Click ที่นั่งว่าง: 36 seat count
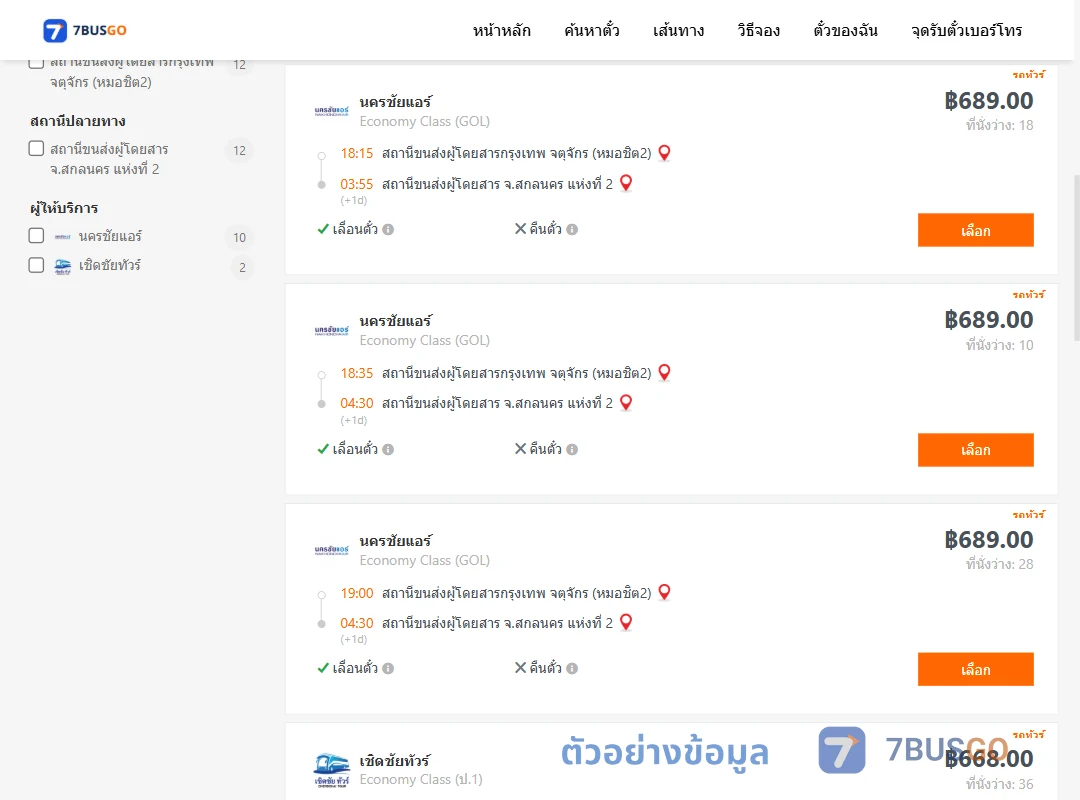This screenshot has height=800, width=1080. click(999, 783)
